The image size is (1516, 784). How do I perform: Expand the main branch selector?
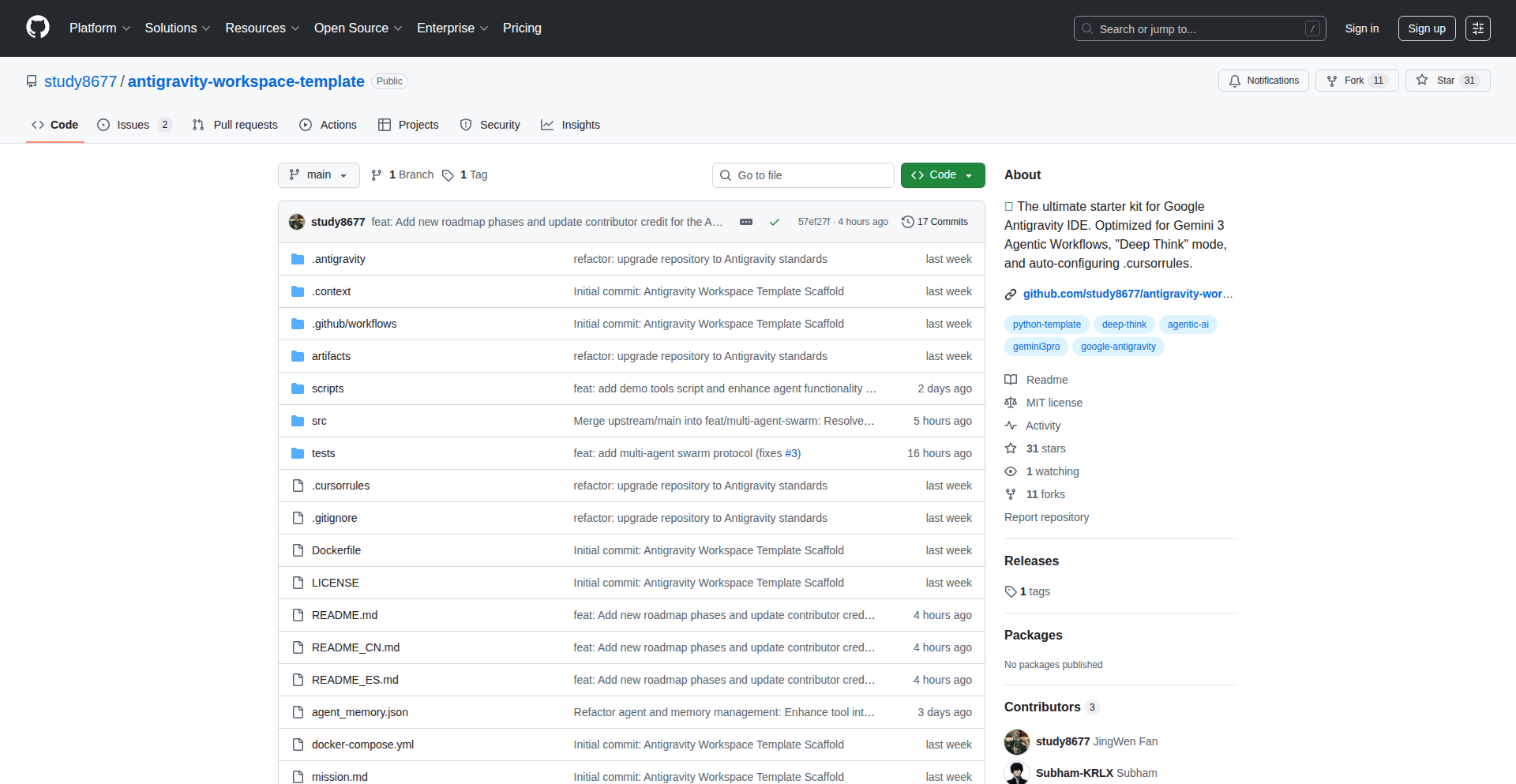[318, 174]
